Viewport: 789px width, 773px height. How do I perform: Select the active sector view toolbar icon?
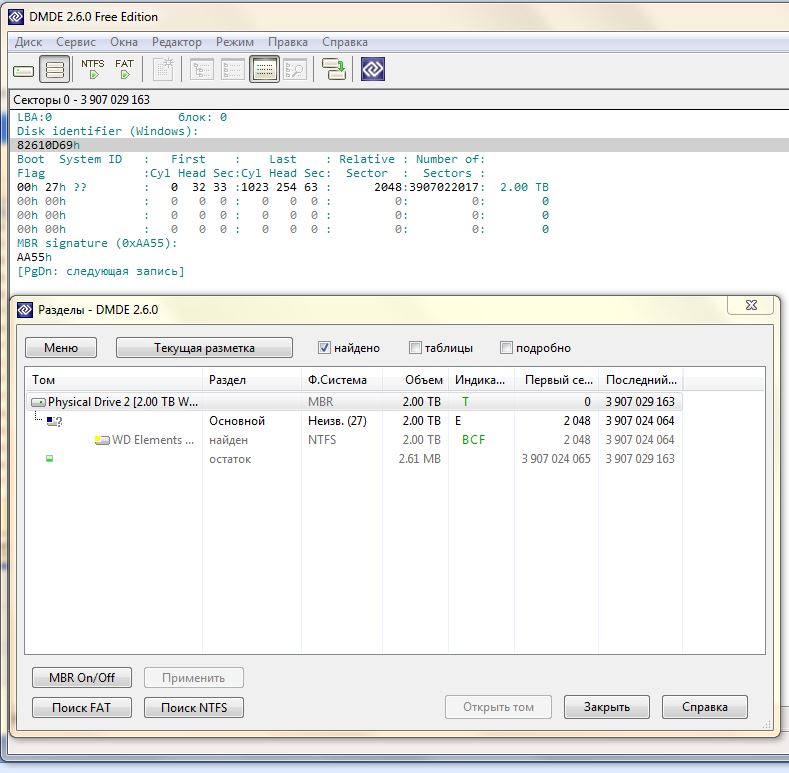tap(264, 70)
